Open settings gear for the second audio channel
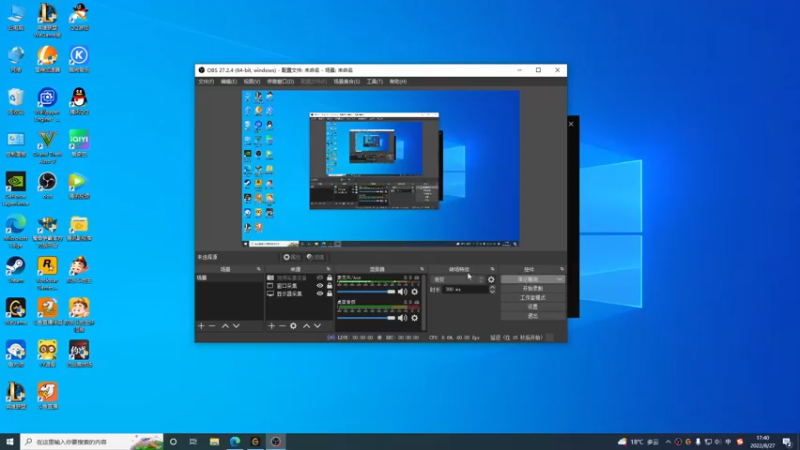The height and width of the screenshot is (450, 800). coord(415,318)
